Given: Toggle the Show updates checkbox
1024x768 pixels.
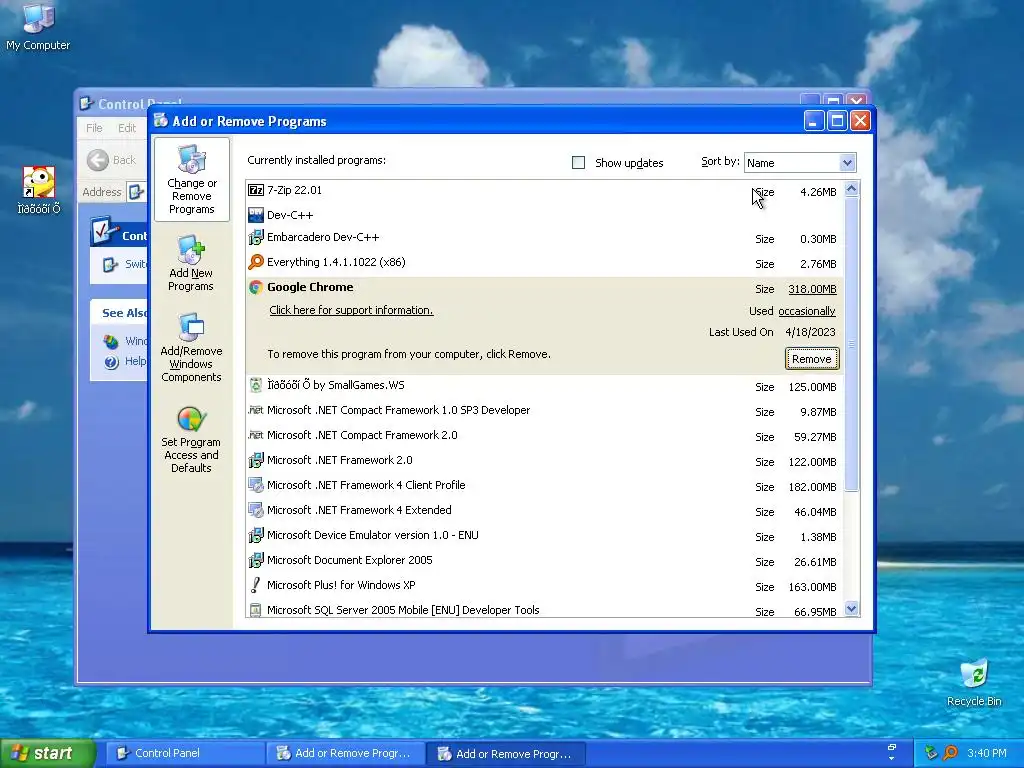Looking at the screenshot, I should [x=578, y=163].
